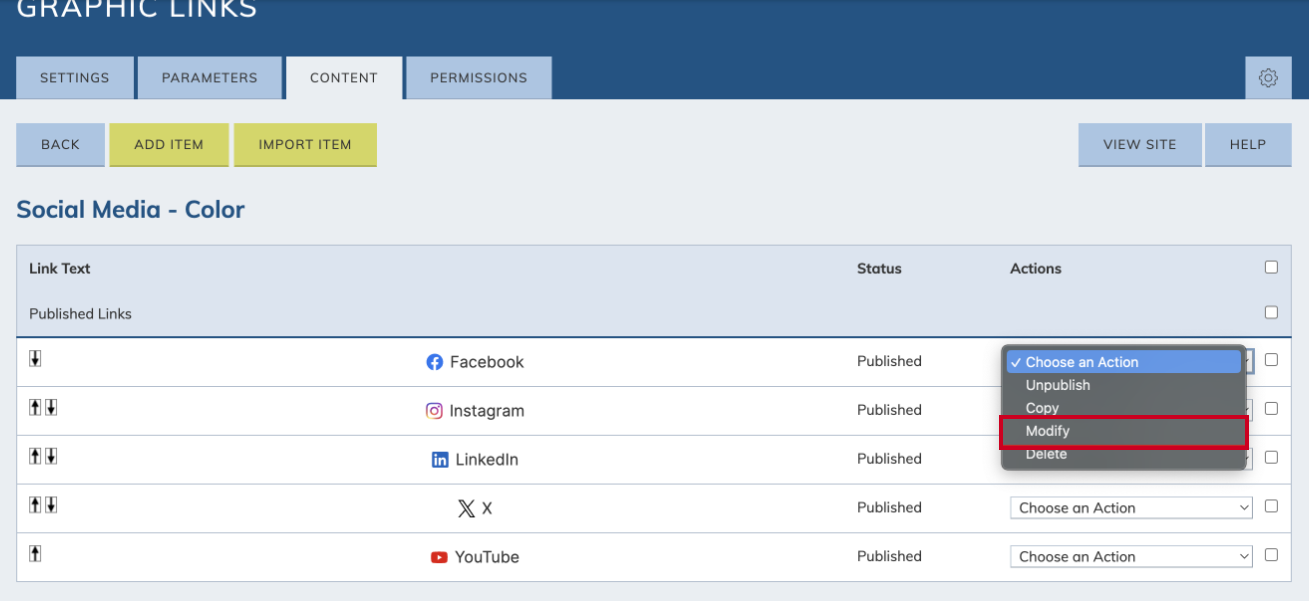The image size is (1309, 601).
Task: Click the Import Item button
Action: pyautogui.click(x=305, y=145)
